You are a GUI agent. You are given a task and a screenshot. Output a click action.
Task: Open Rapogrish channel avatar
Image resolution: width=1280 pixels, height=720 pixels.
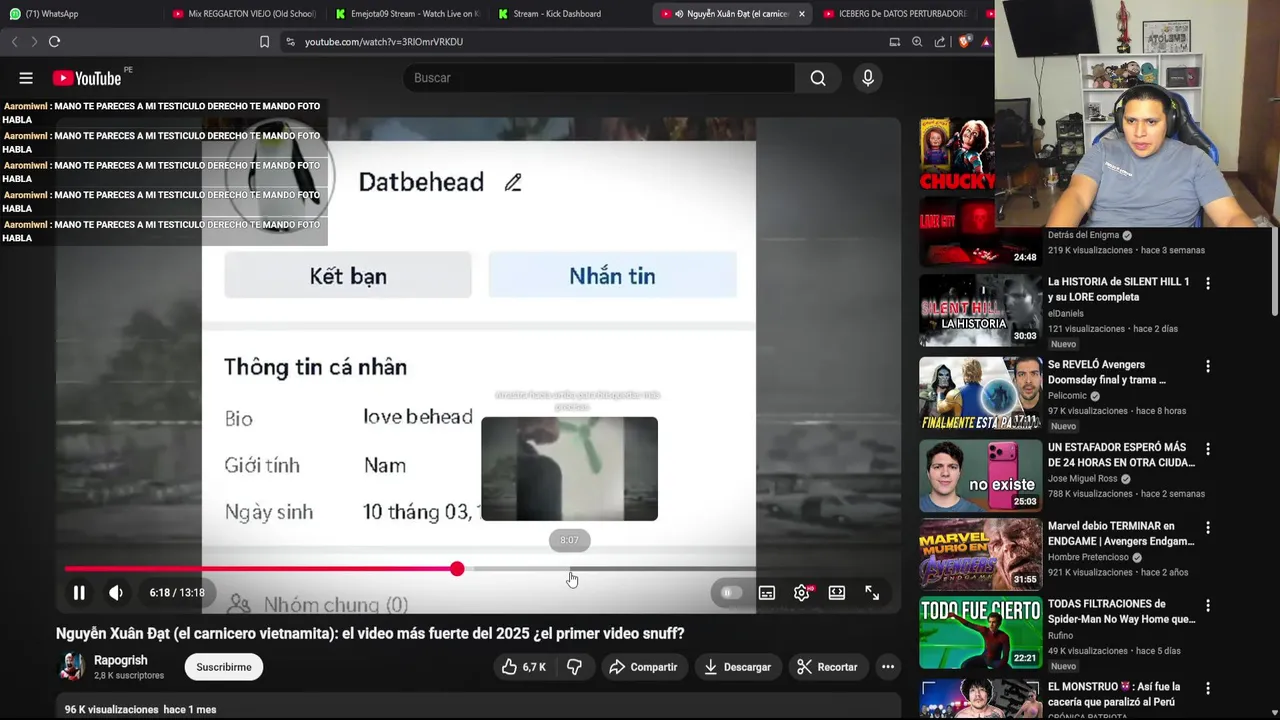coord(73,667)
